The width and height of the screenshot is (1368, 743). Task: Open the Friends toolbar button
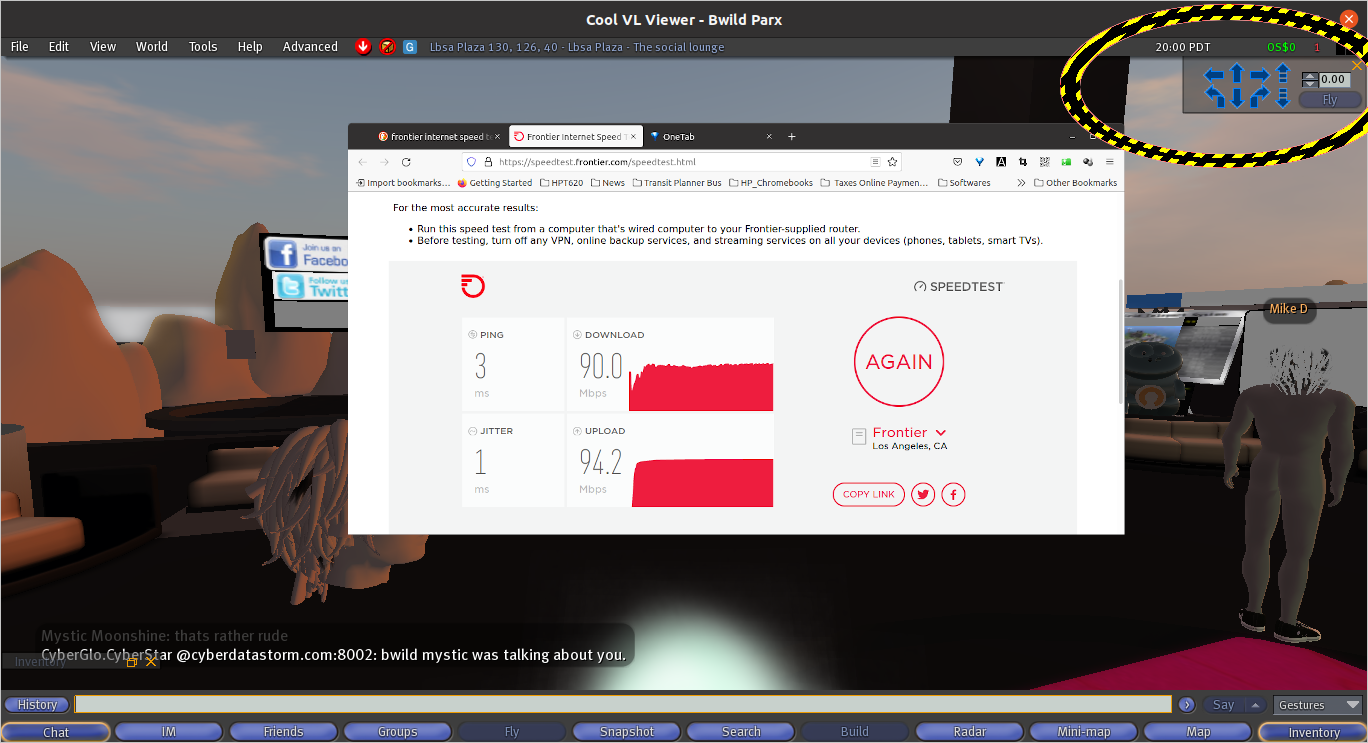tap(283, 732)
